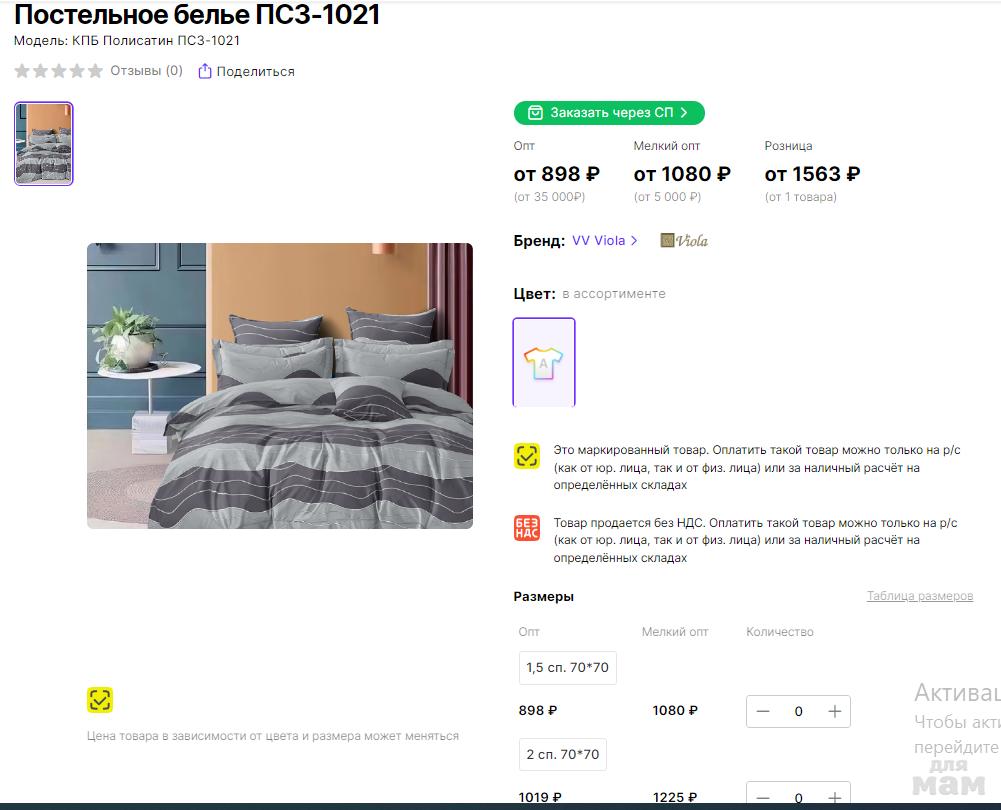
Task: Click the yellow marking badge below the product photo
Action: click(100, 700)
